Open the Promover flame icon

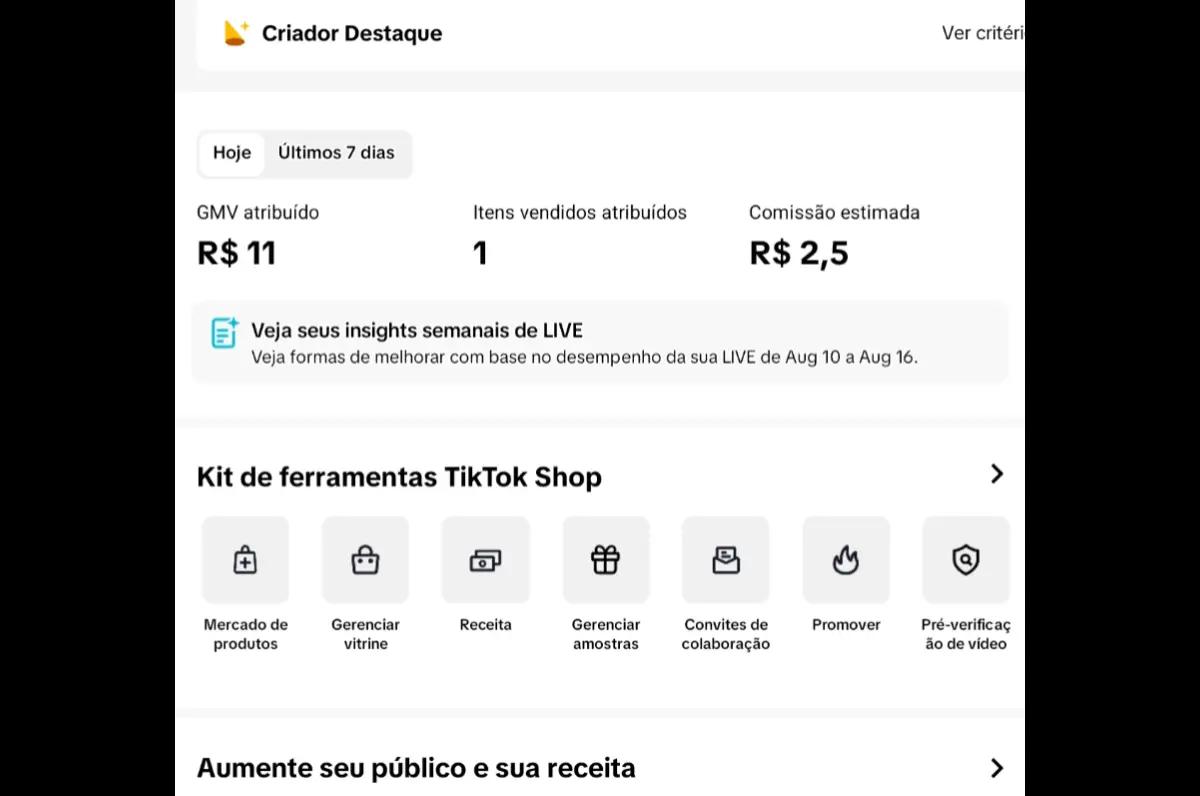pyautogui.click(x=846, y=560)
